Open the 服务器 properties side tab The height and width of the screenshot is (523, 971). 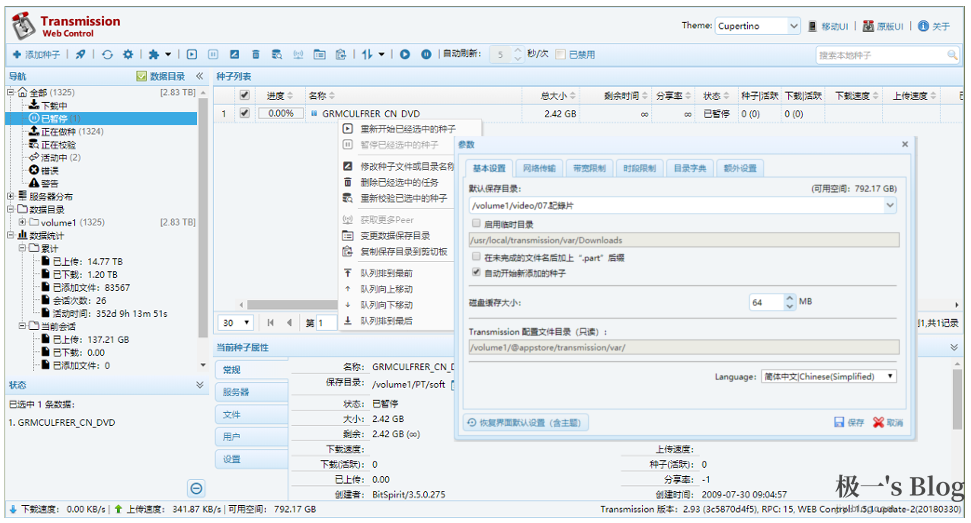pos(251,392)
